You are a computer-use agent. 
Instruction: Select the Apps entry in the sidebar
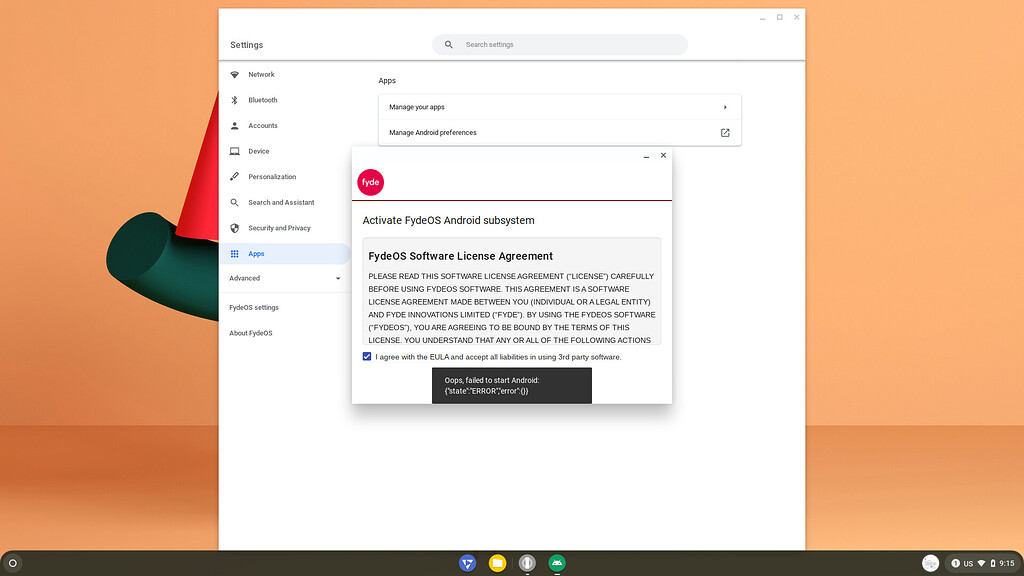click(x=284, y=253)
